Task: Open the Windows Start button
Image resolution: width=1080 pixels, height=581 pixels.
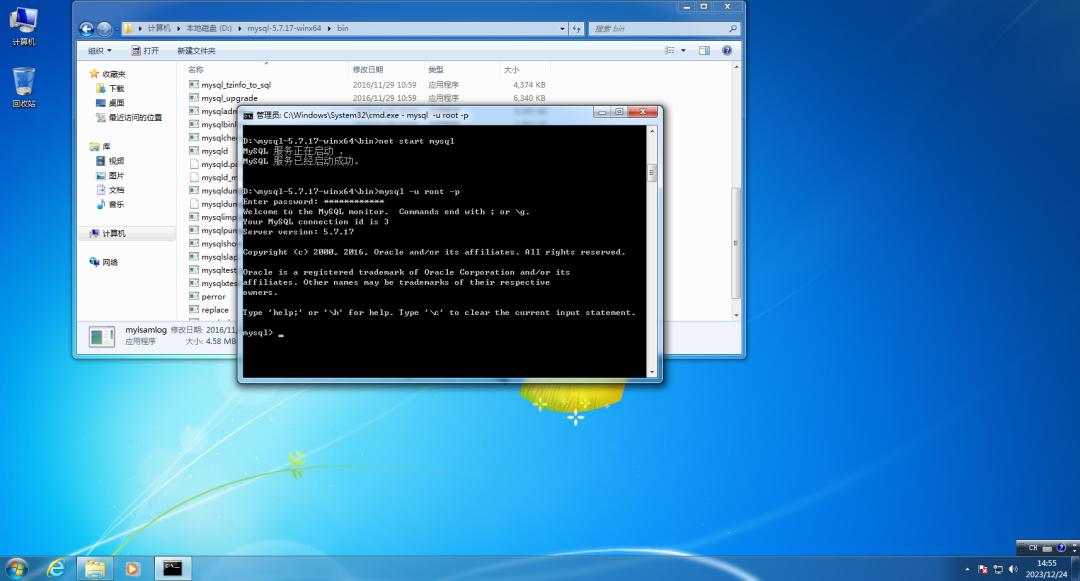Action: [17, 568]
